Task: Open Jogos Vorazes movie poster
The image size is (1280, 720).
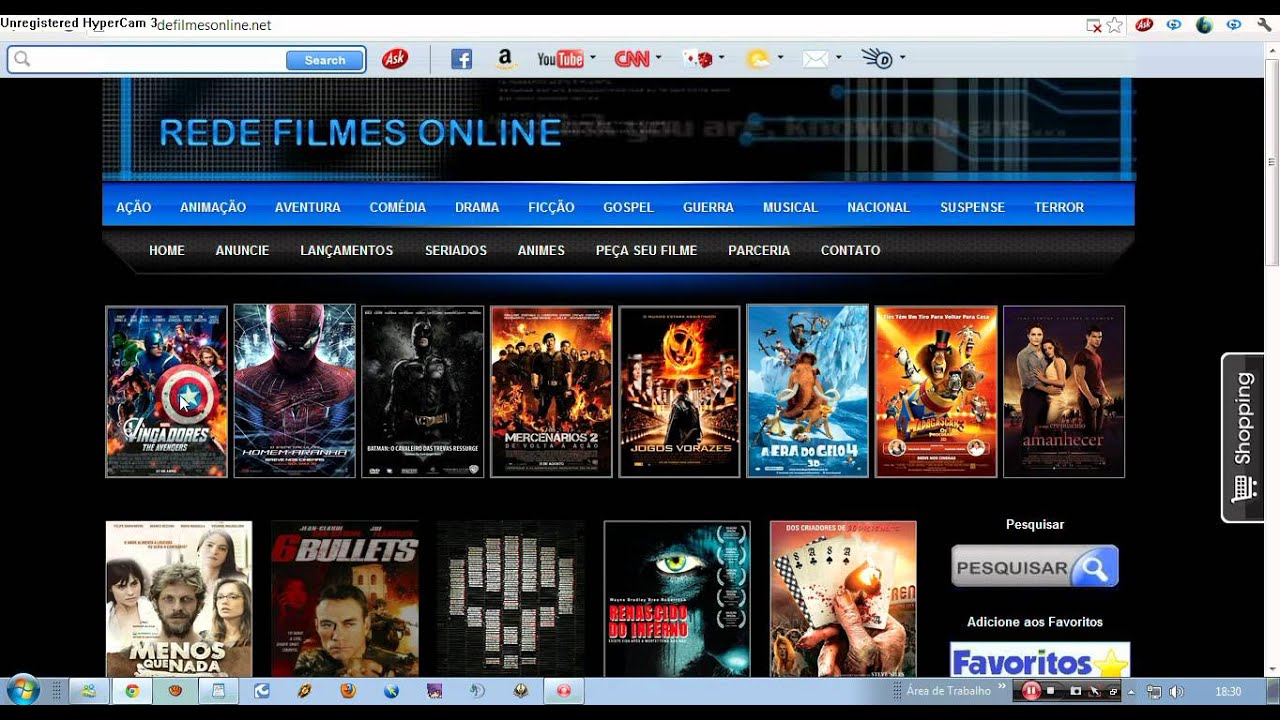Action: coord(679,392)
